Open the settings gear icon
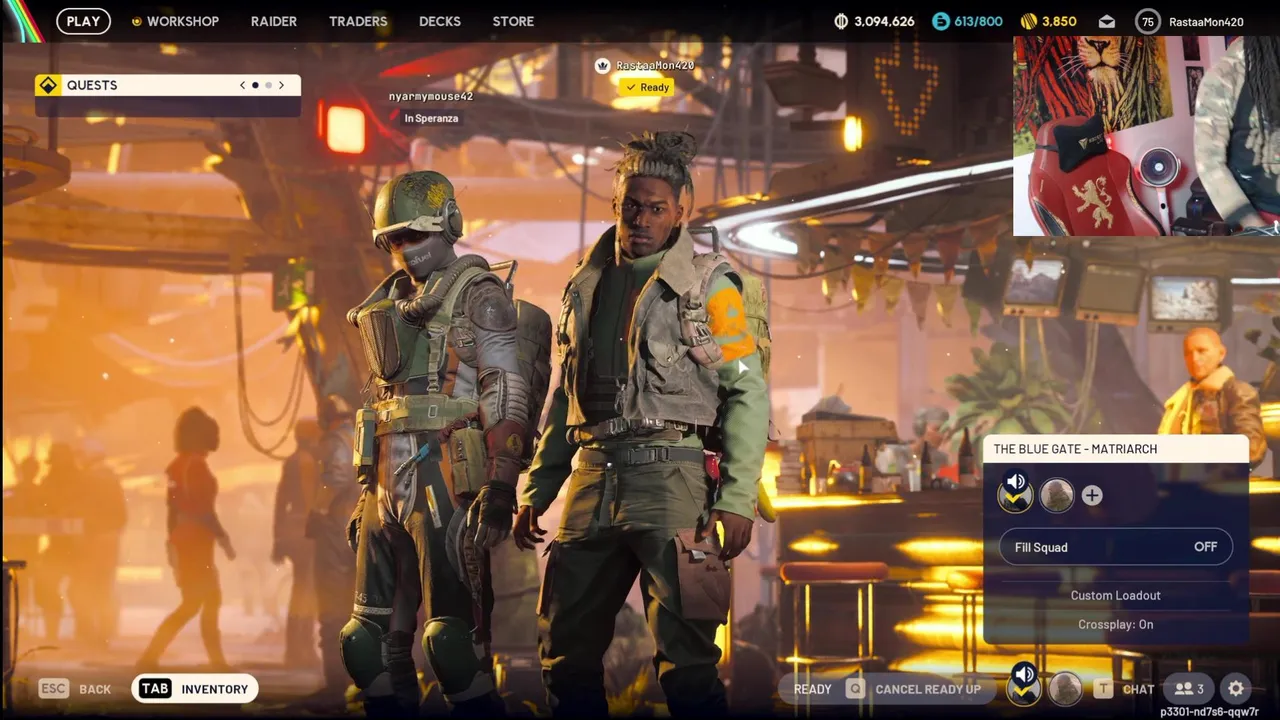Image resolution: width=1280 pixels, height=720 pixels. point(1236,689)
